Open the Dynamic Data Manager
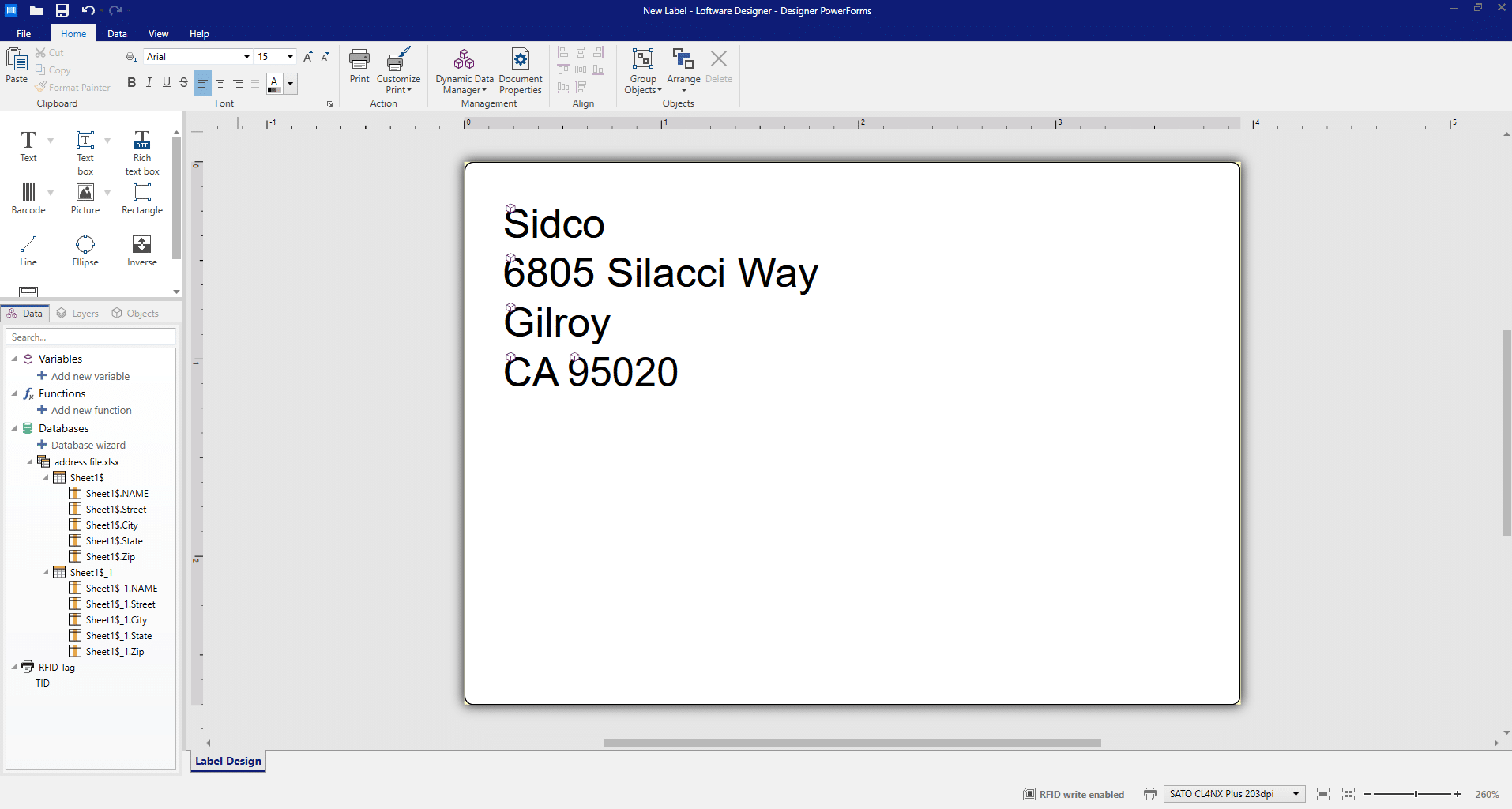The image size is (1512, 809). (x=464, y=71)
